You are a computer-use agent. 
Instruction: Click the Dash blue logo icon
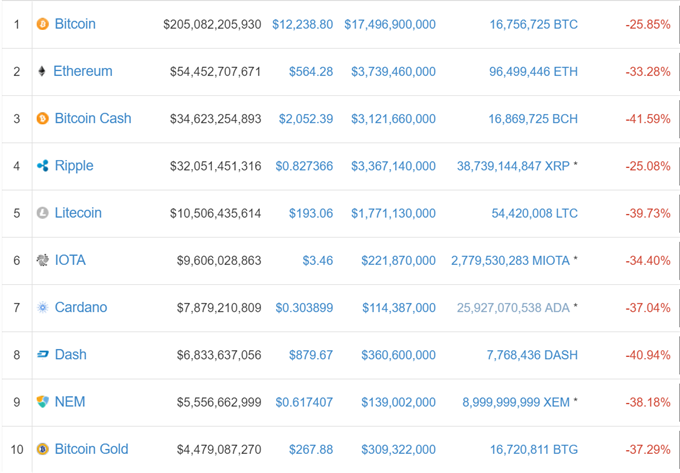coord(42,355)
